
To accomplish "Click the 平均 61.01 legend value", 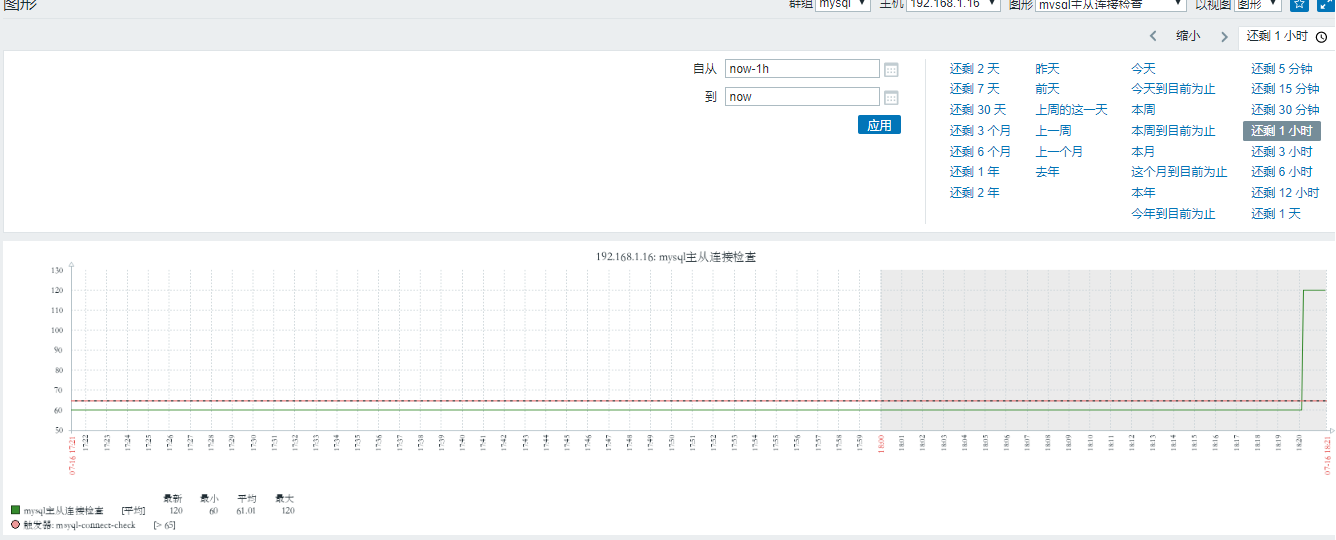I will click(x=245, y=510).
